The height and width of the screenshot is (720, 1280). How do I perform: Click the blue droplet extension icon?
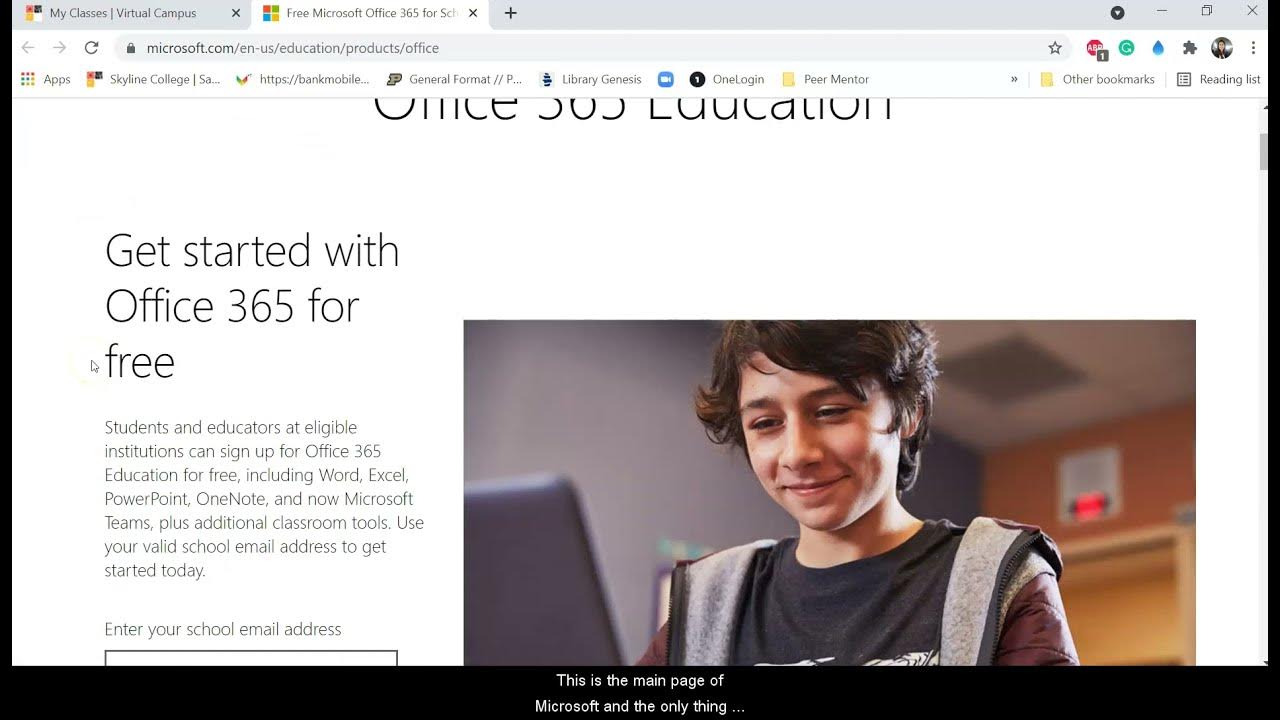[x=1158, y=48]
